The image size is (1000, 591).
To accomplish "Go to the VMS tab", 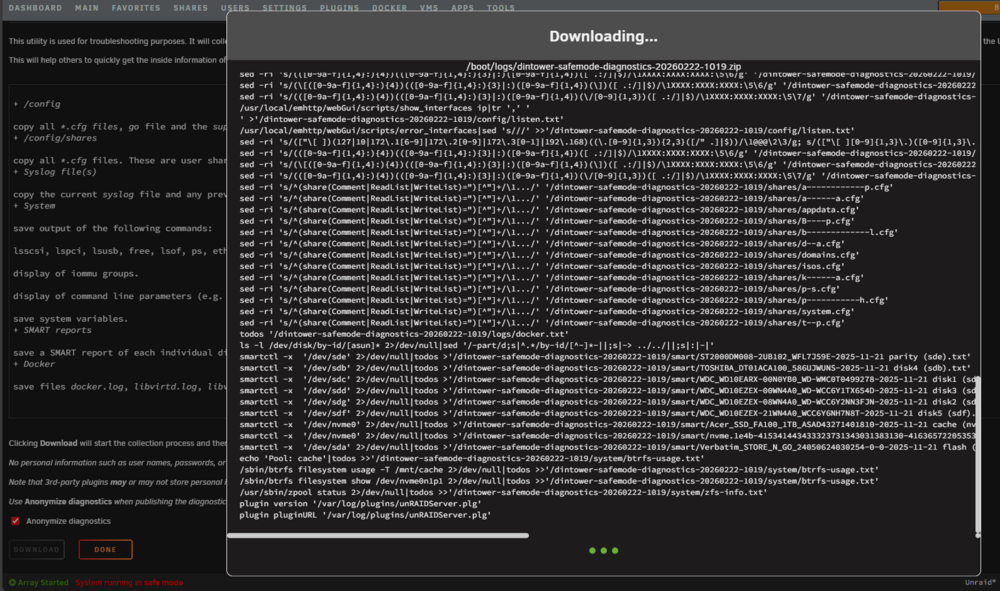I will point(429,8).
